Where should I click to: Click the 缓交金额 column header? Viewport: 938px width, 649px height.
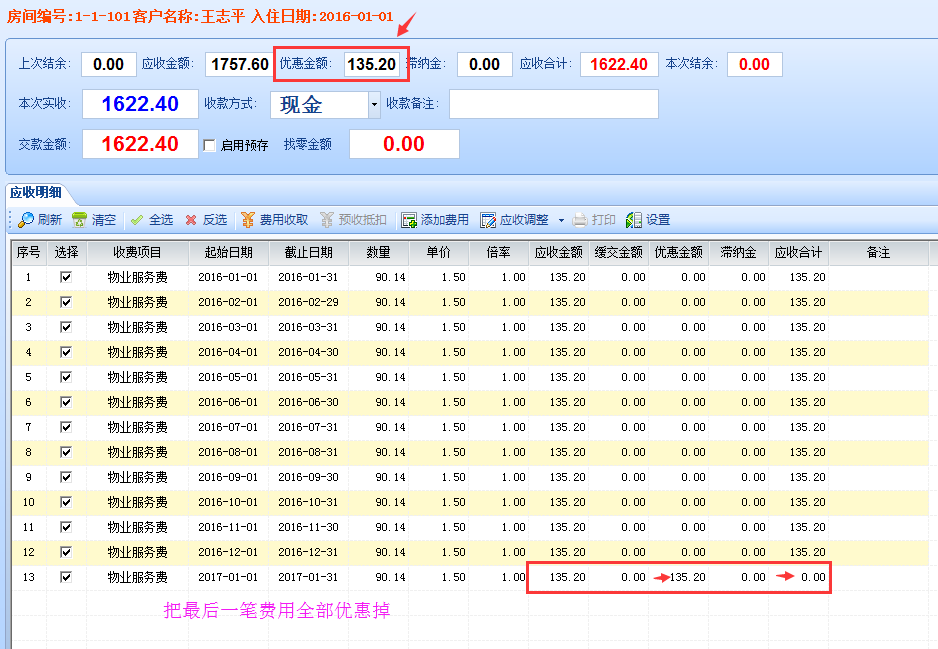(x=619, y=253)
